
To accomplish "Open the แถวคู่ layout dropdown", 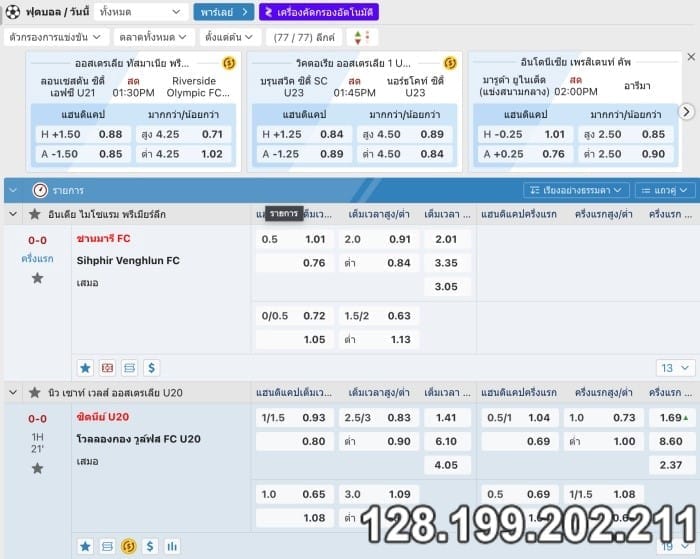I will pos(665,191).
